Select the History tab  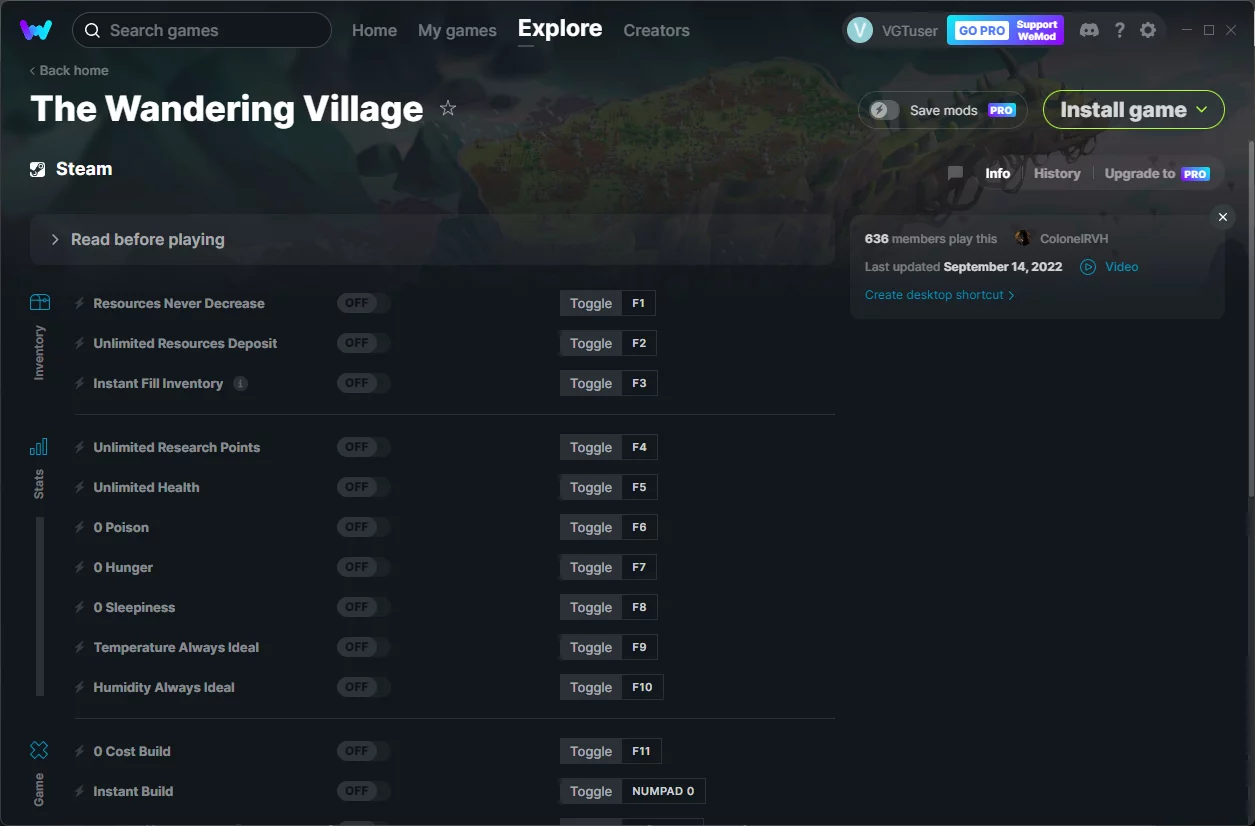coord(1057,173)
